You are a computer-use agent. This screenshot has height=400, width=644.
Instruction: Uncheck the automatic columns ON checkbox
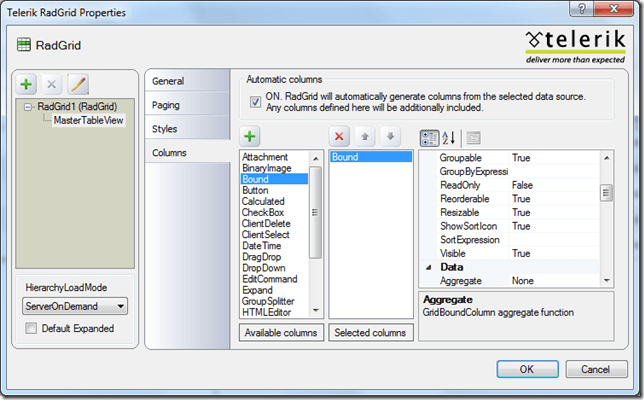coord(255,101)
